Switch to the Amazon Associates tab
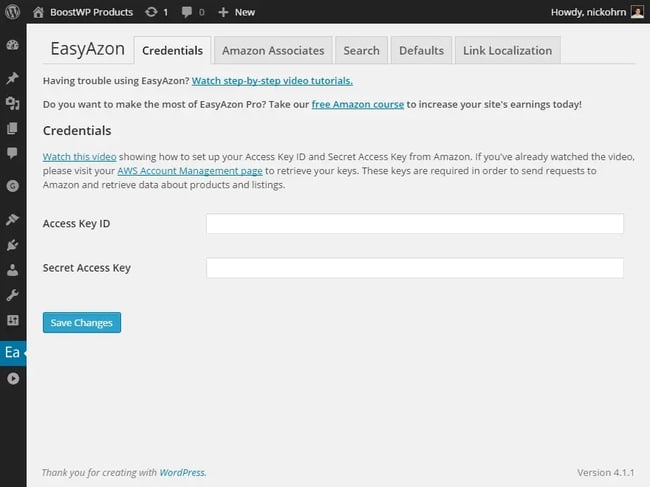Viewport: 650px width, 487px height. (273, 51)
